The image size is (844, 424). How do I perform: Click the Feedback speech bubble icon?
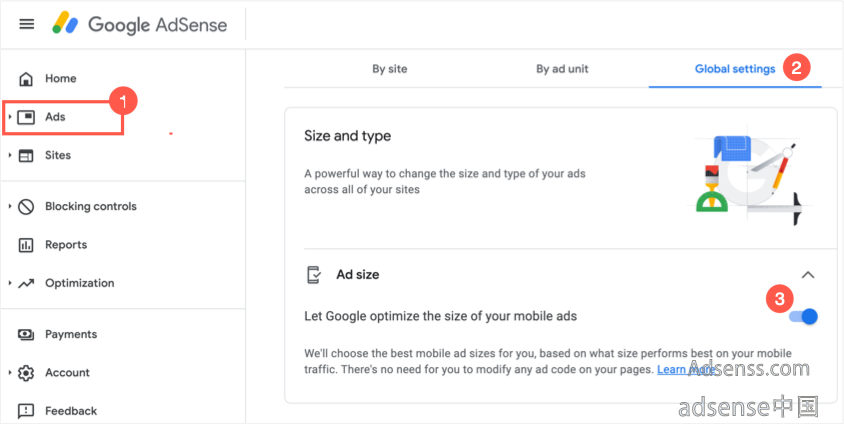click(x=26, y=412)
